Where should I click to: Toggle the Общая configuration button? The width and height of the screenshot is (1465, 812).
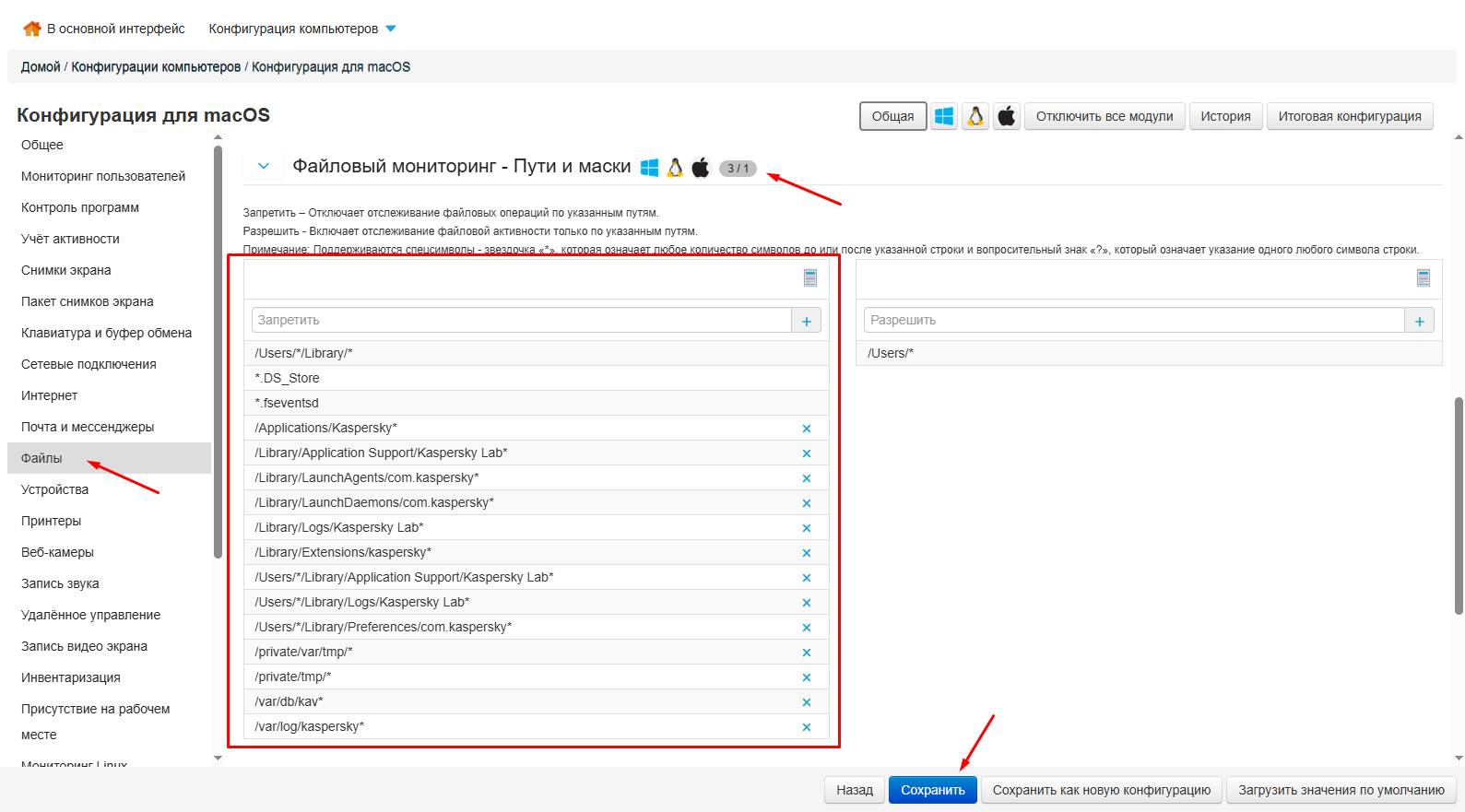pyautogui.click(x=892, y=116)
